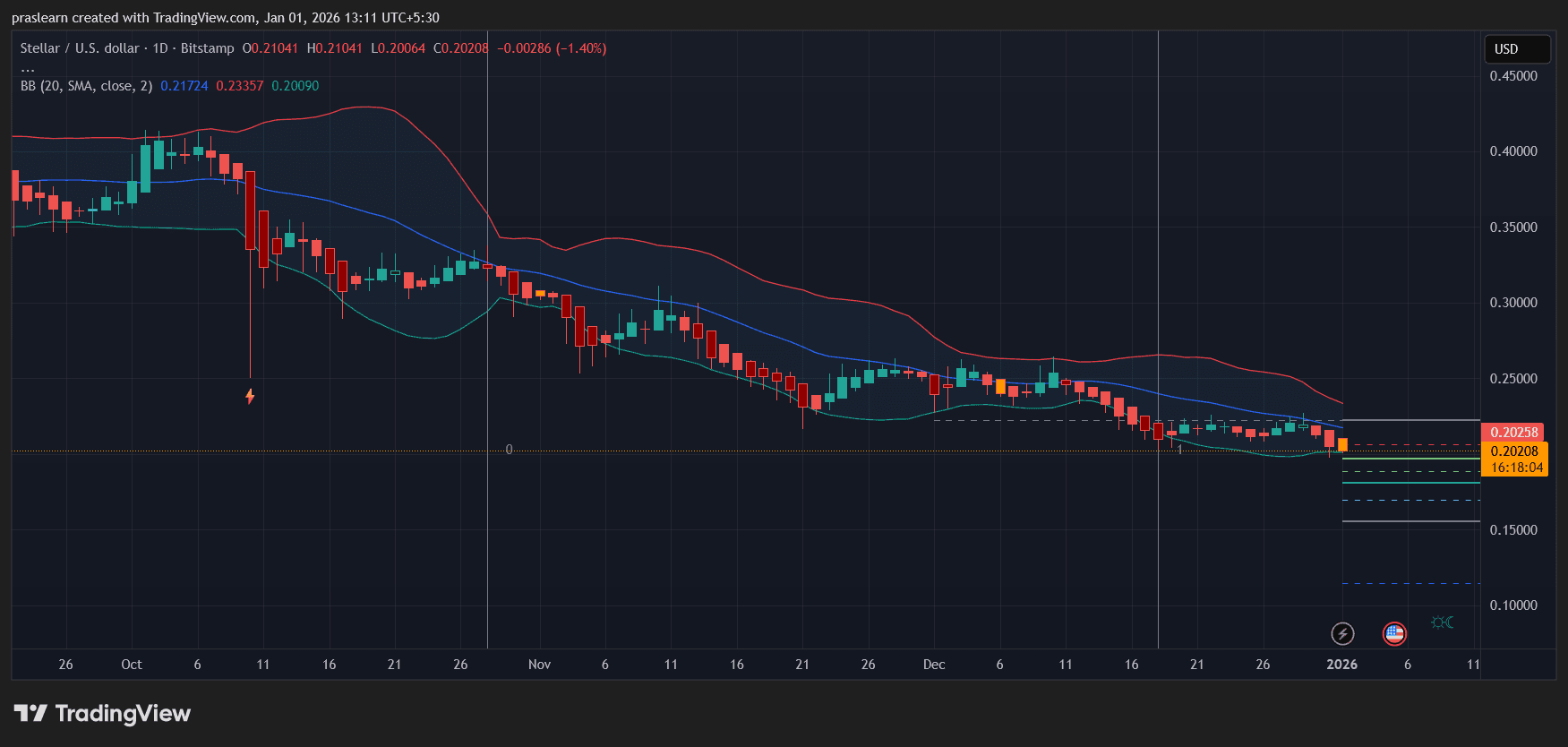The image size is (1568, 747).
Task: Click the blue BB basis value 0.21724
Action: [184, 86]
